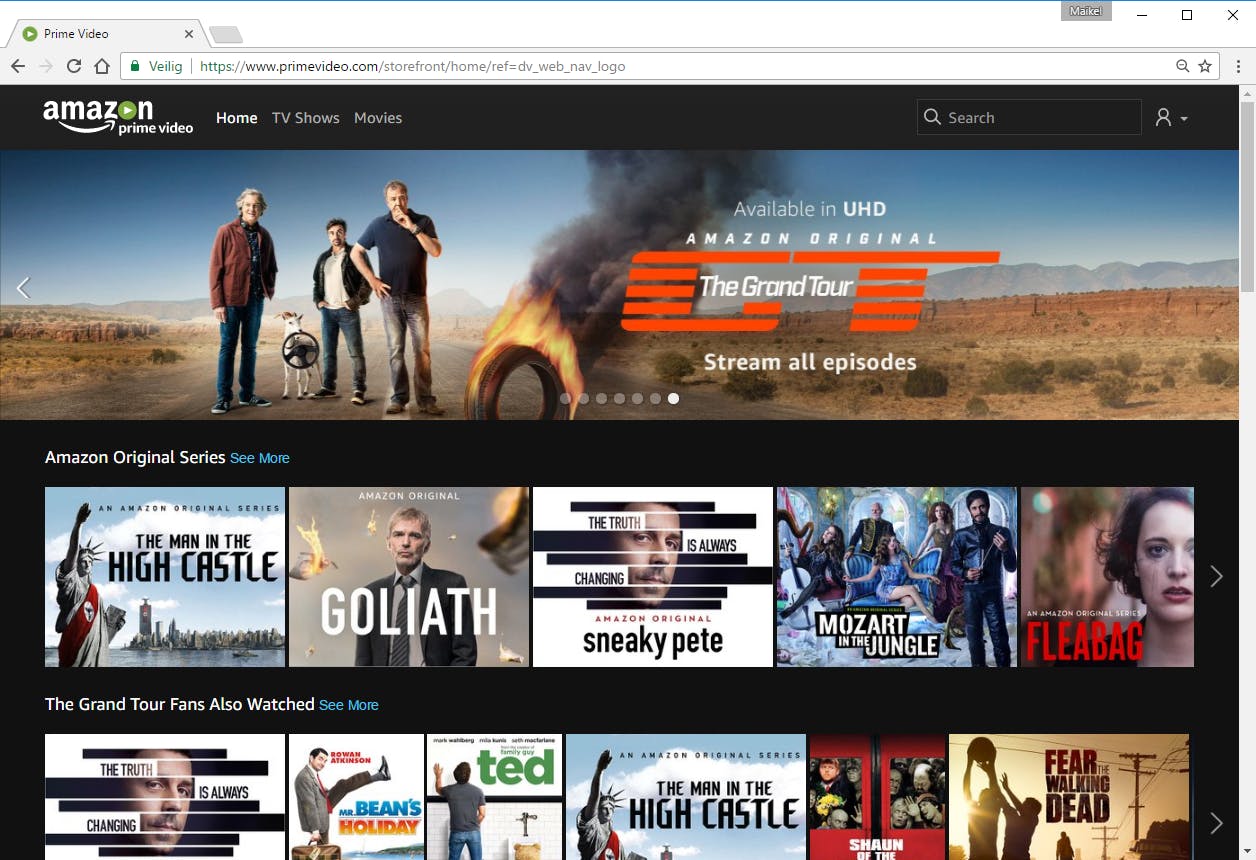Focus the Search input field

coord(1029,117)
